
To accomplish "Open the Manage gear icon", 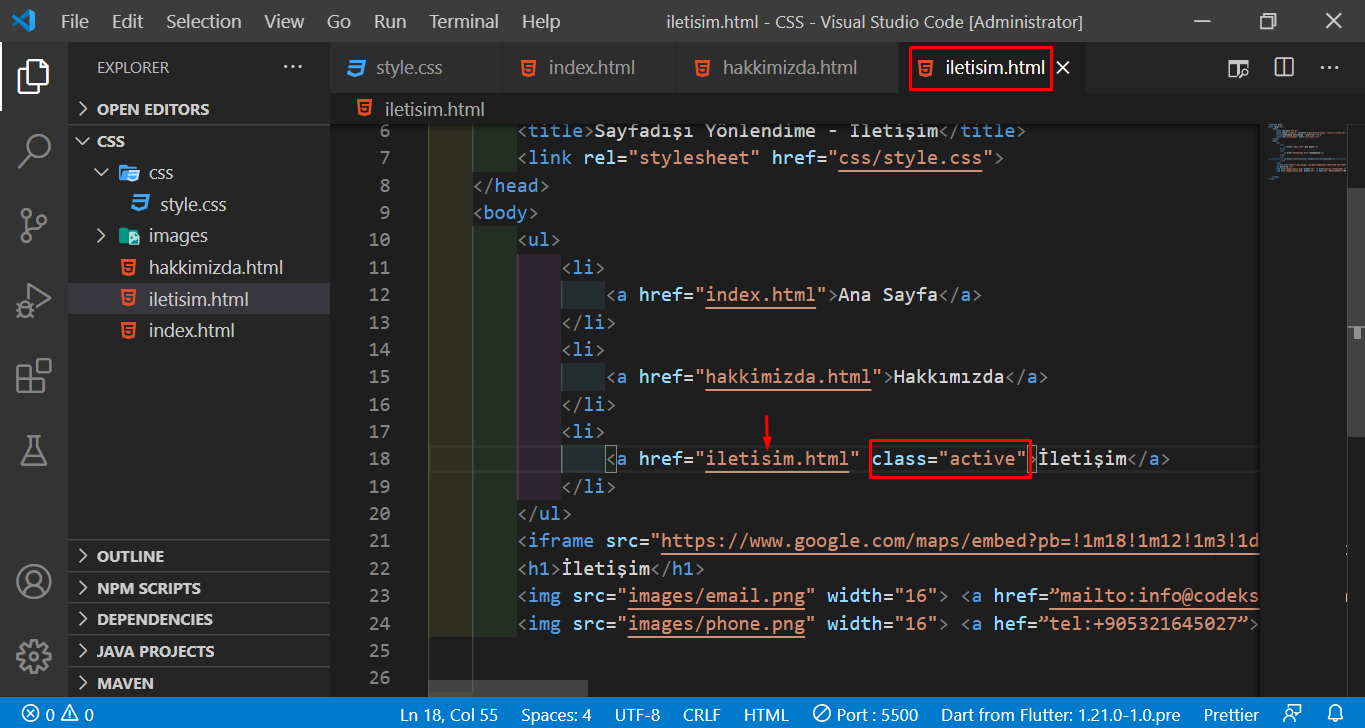I will [33, 656].
